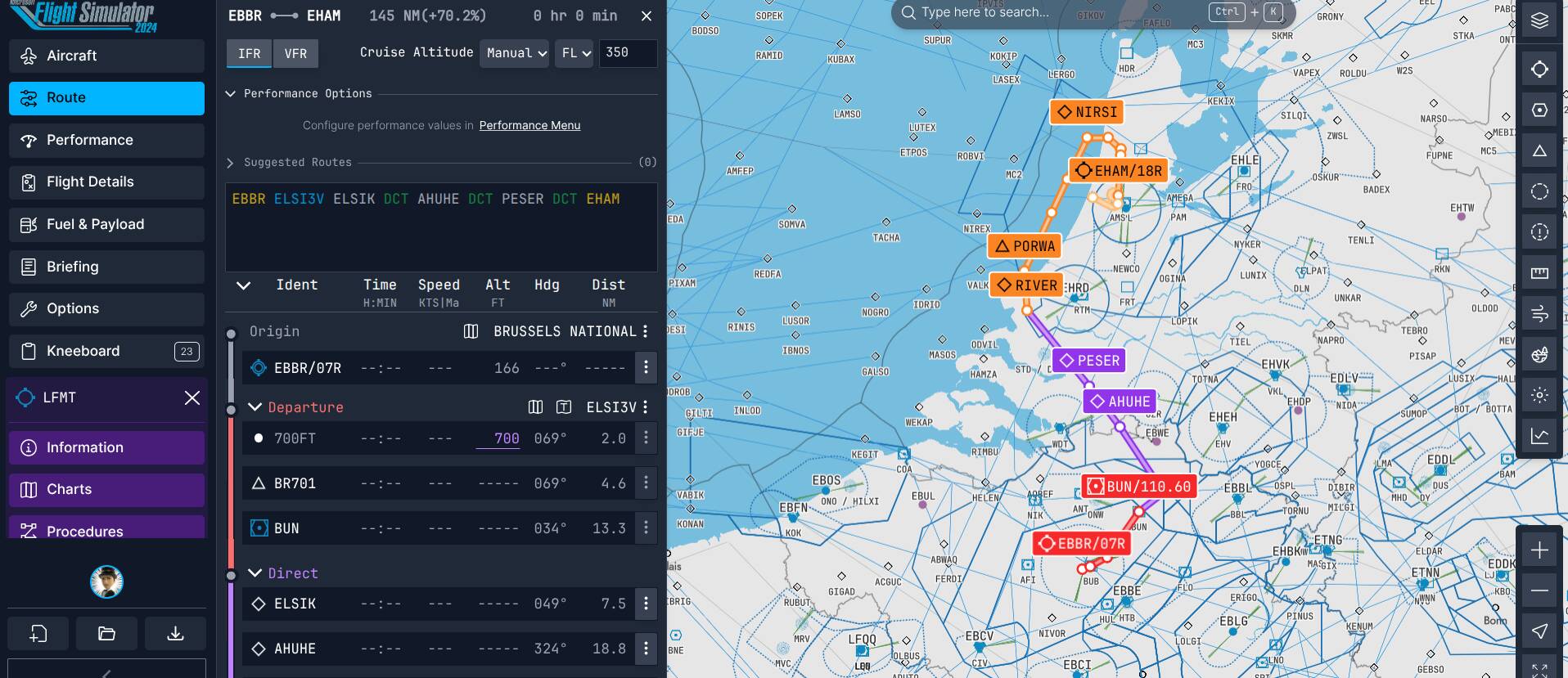The height and width of the screenshot is (678, 1568).
Task: Open charts icon in Departure row
Action: pyautogui.click(x=535, y=407)
